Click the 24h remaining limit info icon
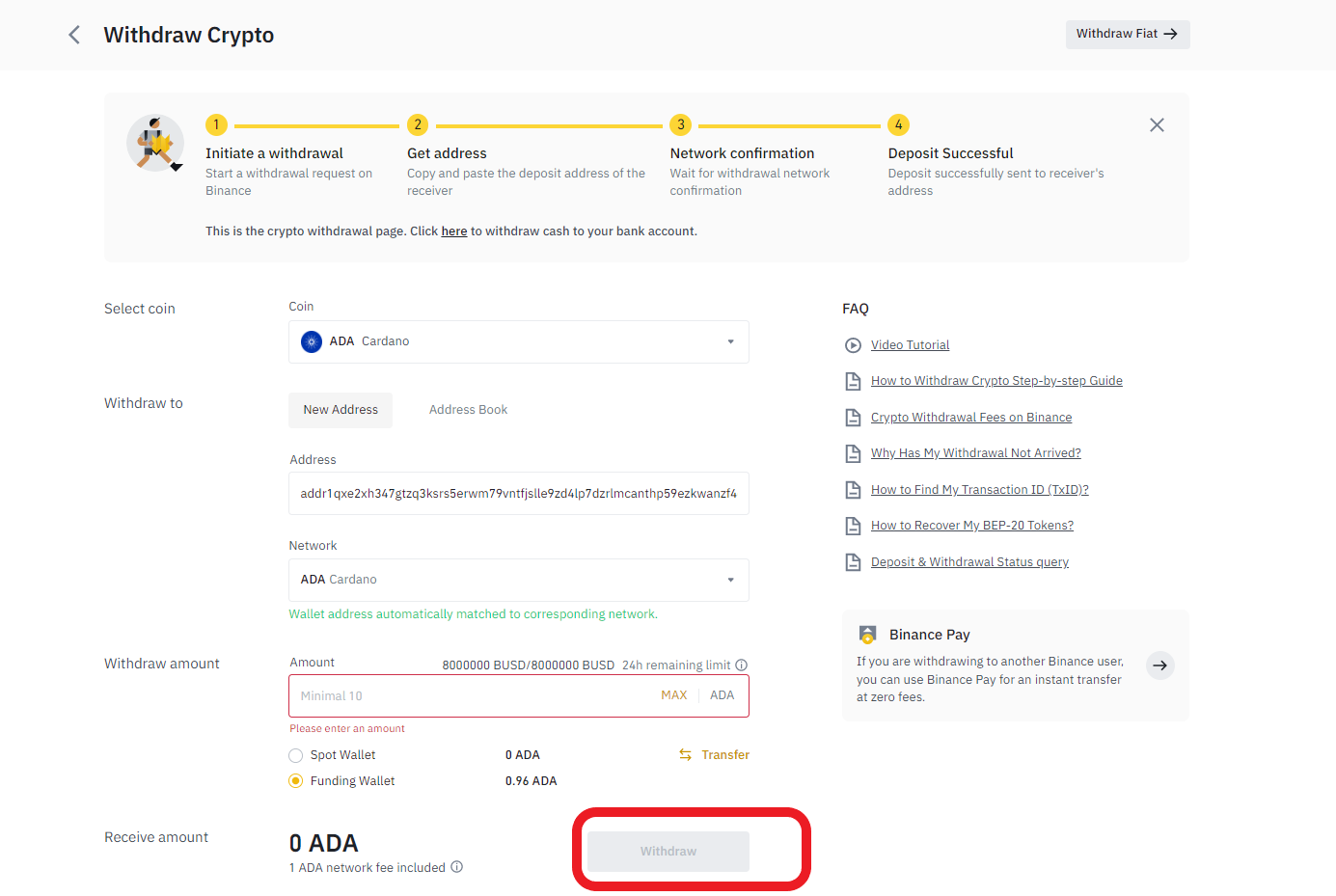This screenshot has width=1336, height=896. click(x=741, y=665)
